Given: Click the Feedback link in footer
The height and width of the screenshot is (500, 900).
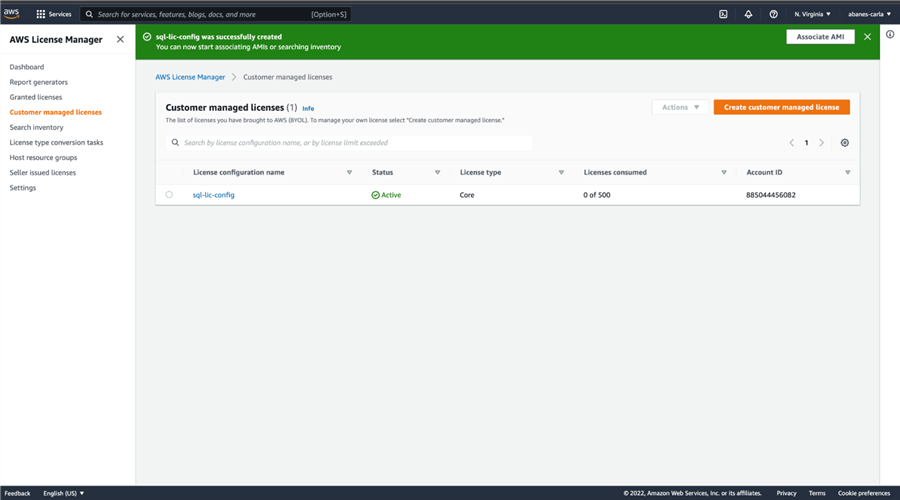Looking at the screenshot, I should pyautogui.click(x=17, y=493).
